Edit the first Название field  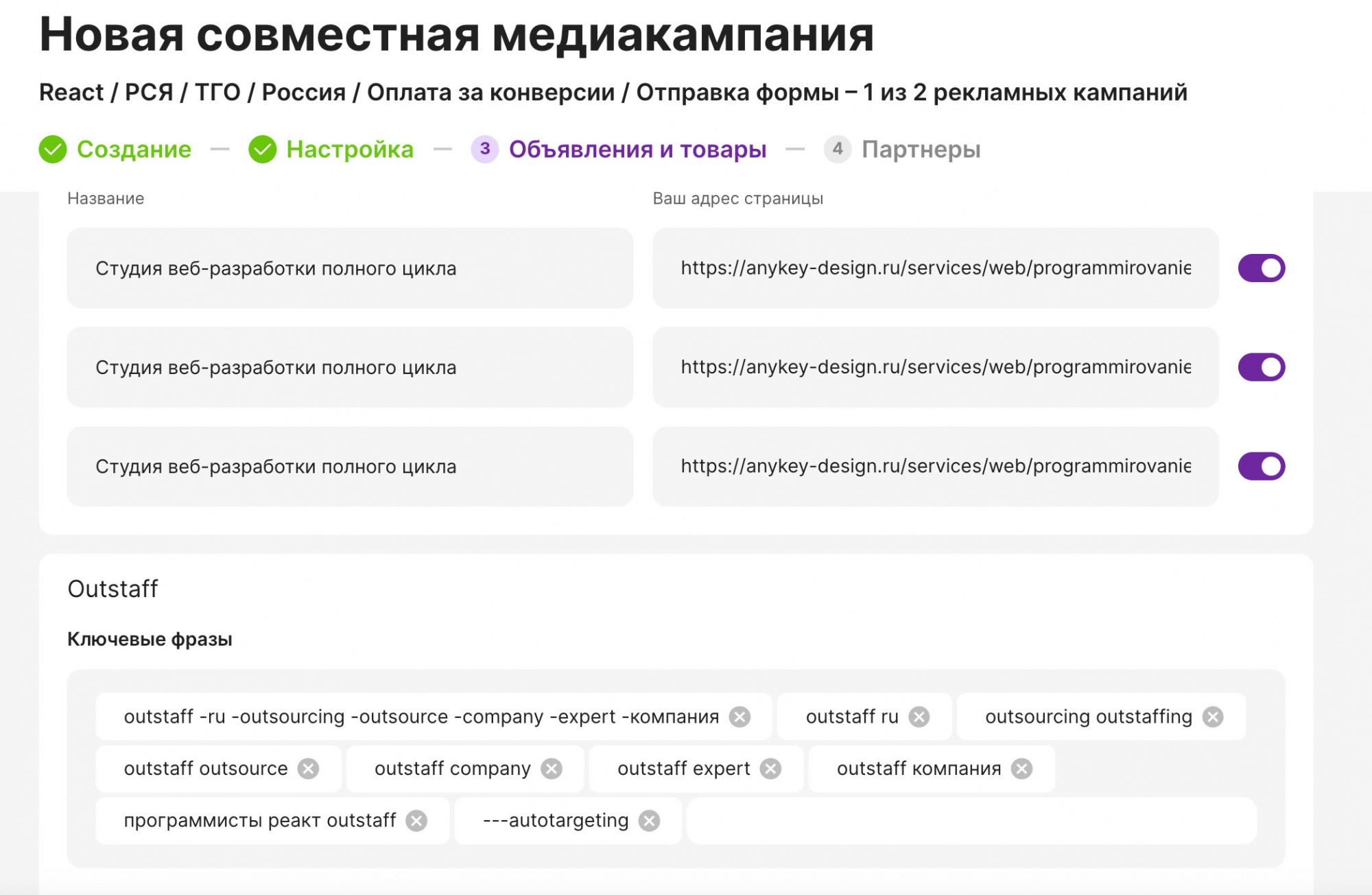coord(350,268)
